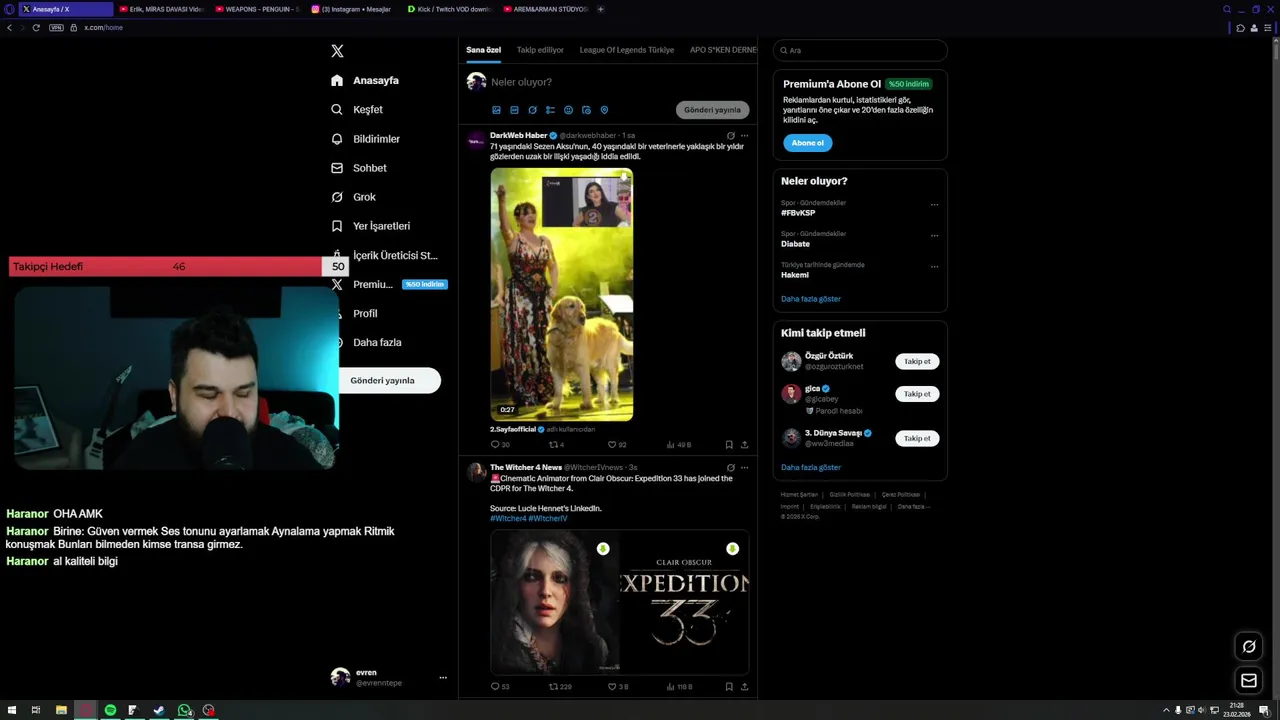Open evren account menu dots
This screenshot has width=1280, height=720.
[443, 678]
